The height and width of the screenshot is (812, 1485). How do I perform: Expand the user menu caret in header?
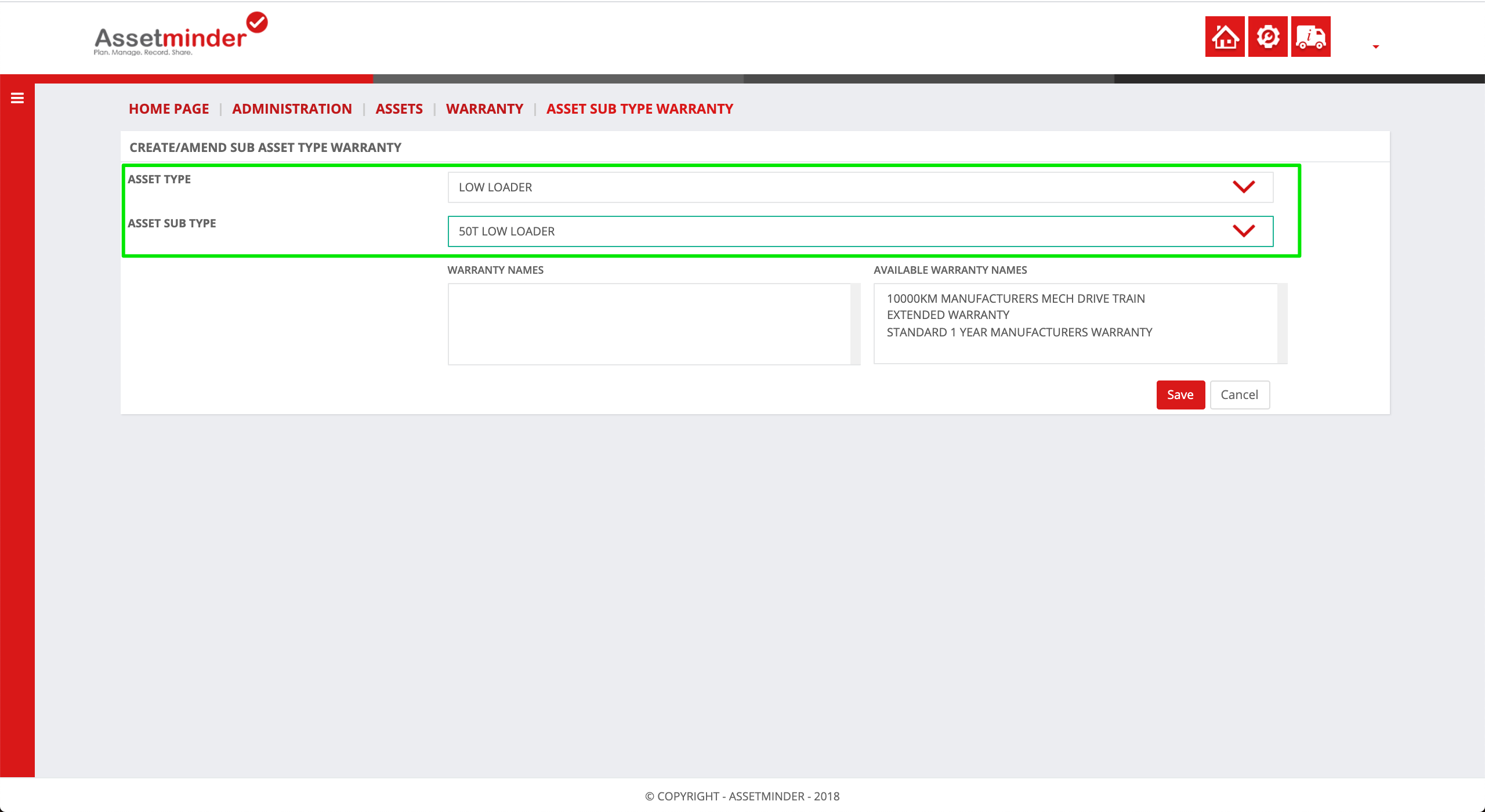[1375, 46]
